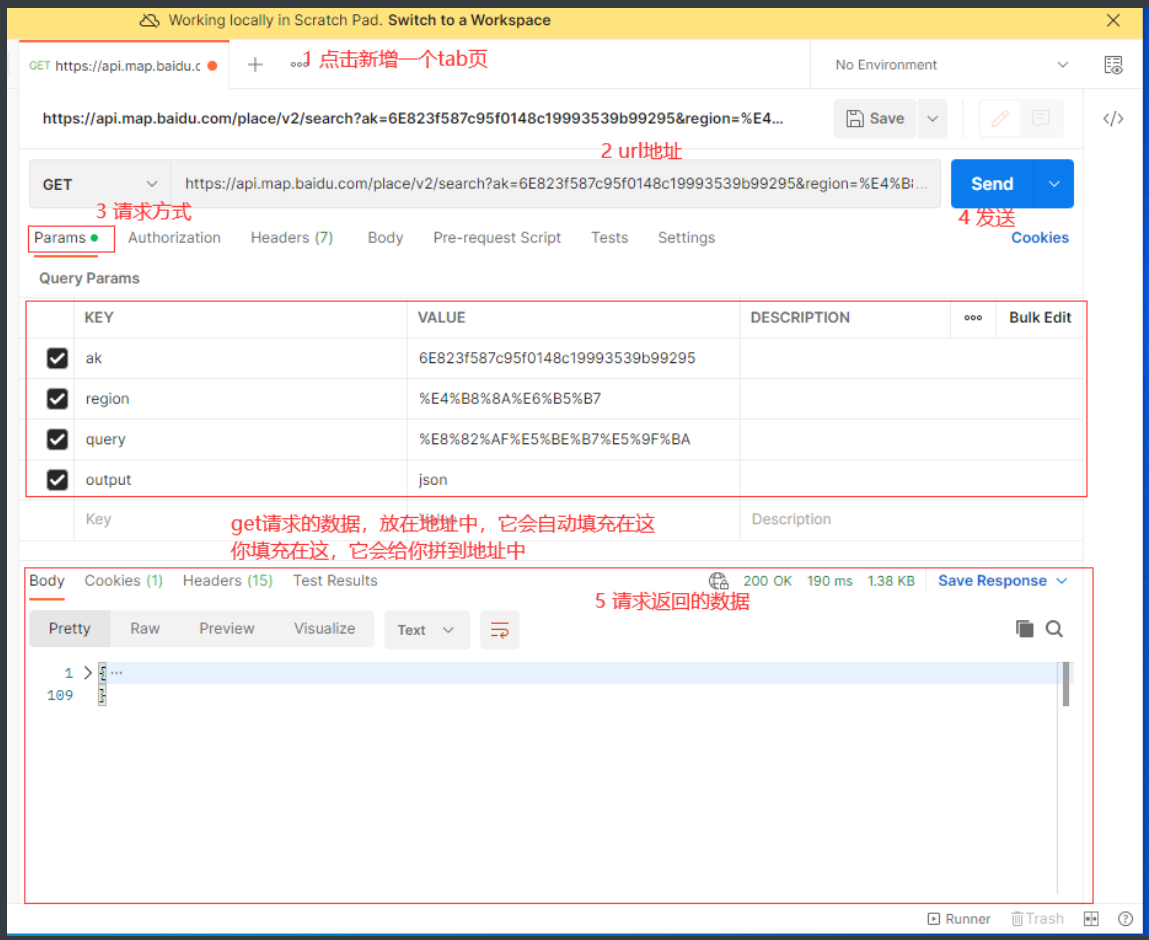The height and width of the screenshot is (940, 1149).
Task: Dismiss the Scratch Pad banner with X
Action: tap(1113, 21)
